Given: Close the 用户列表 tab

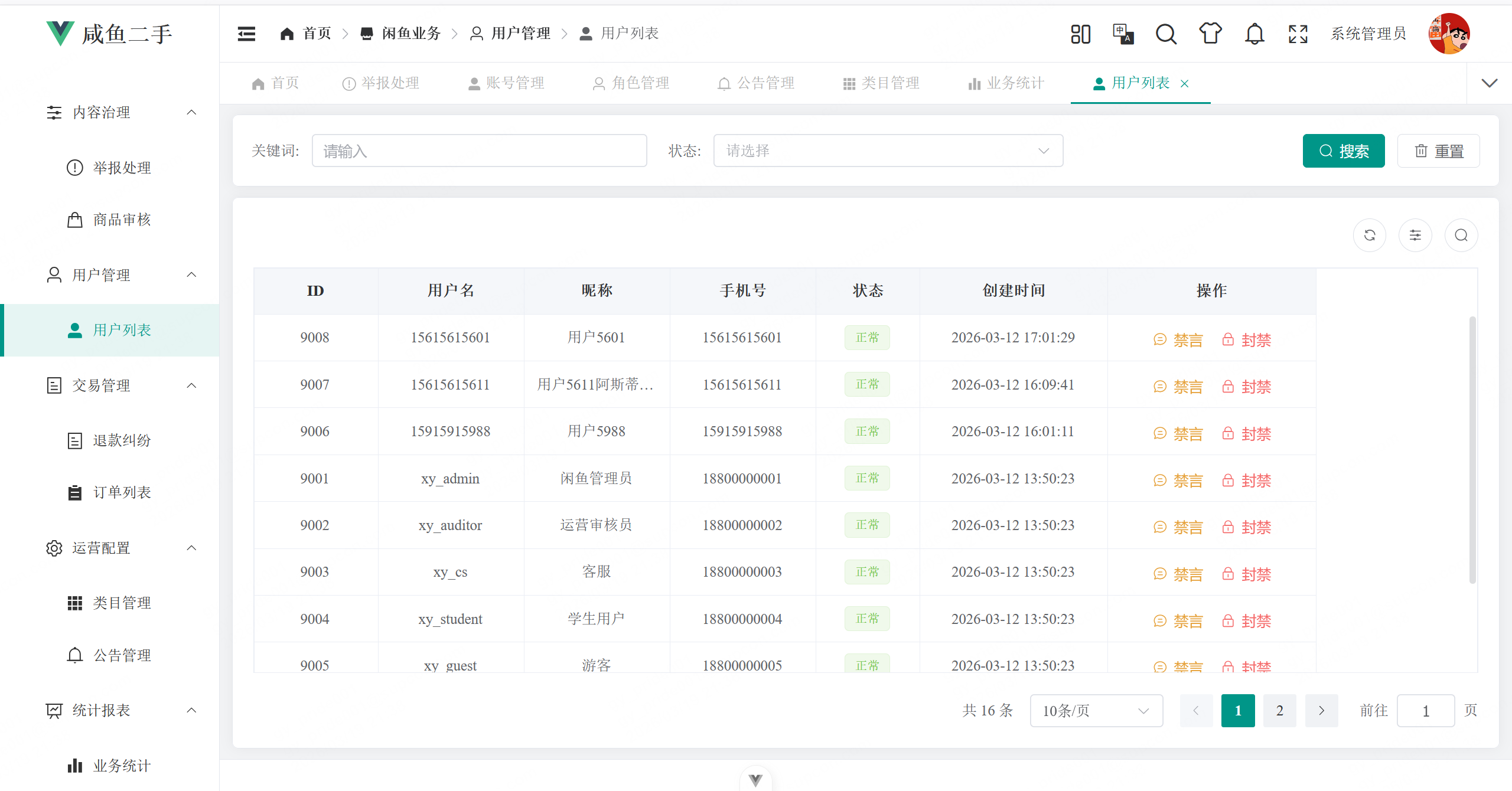Looking at the screenshot, I should tap(1185, 84).
